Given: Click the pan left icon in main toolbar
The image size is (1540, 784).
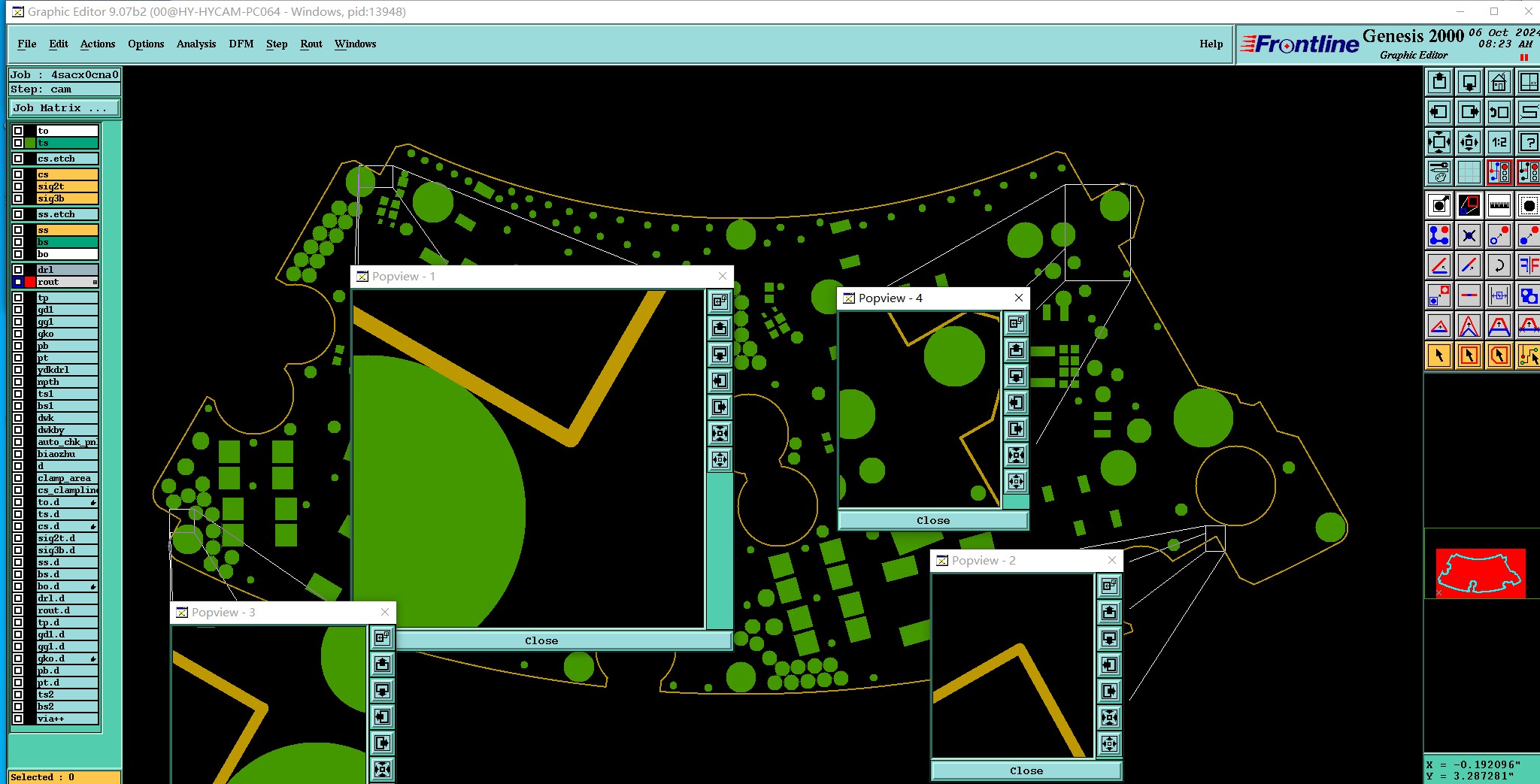Looking at the screenshot, I should point(1439,112).
